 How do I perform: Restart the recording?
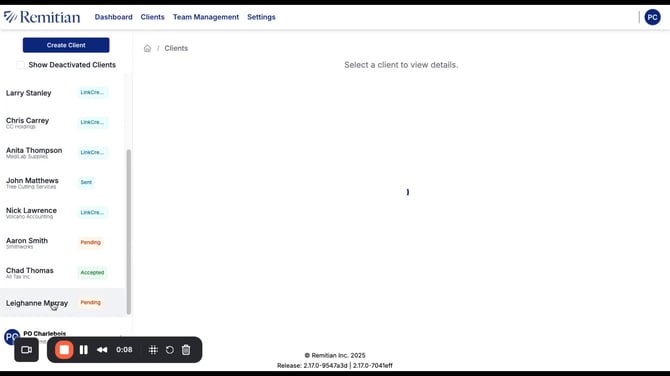[x=170, y=350]
